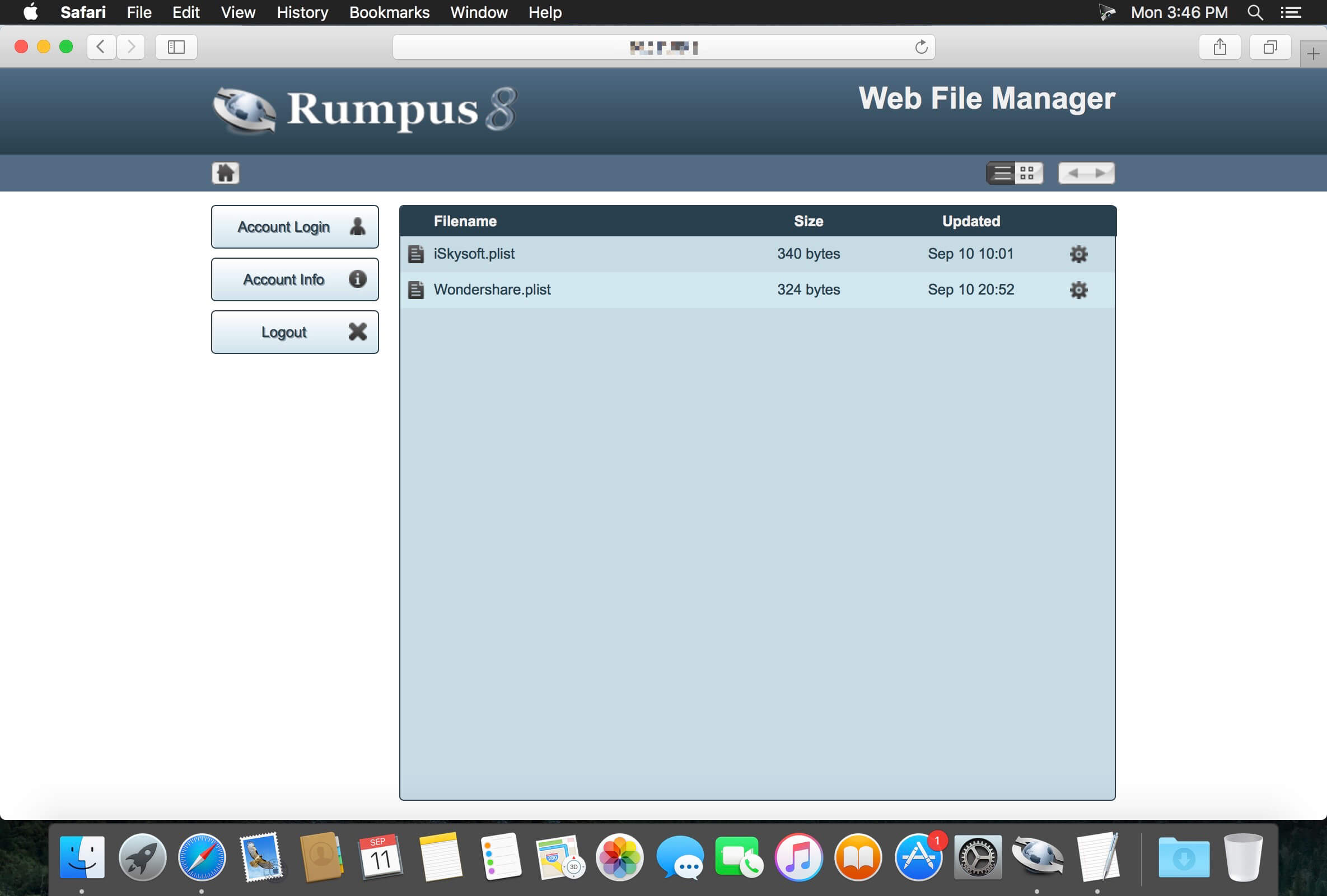Viewport: 1327px width, 896px height.
Task: Click the Safari Share icon
Action: [1219, 47]
